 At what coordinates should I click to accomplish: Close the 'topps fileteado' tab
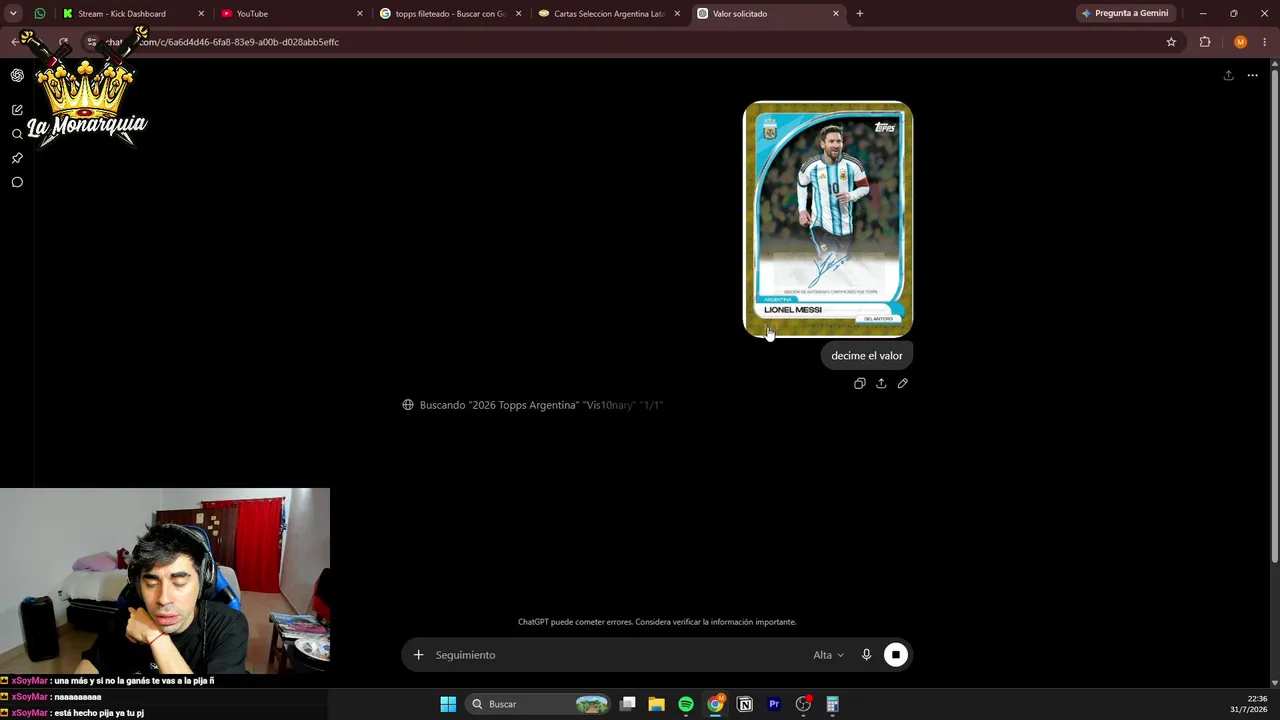[518, 14]
